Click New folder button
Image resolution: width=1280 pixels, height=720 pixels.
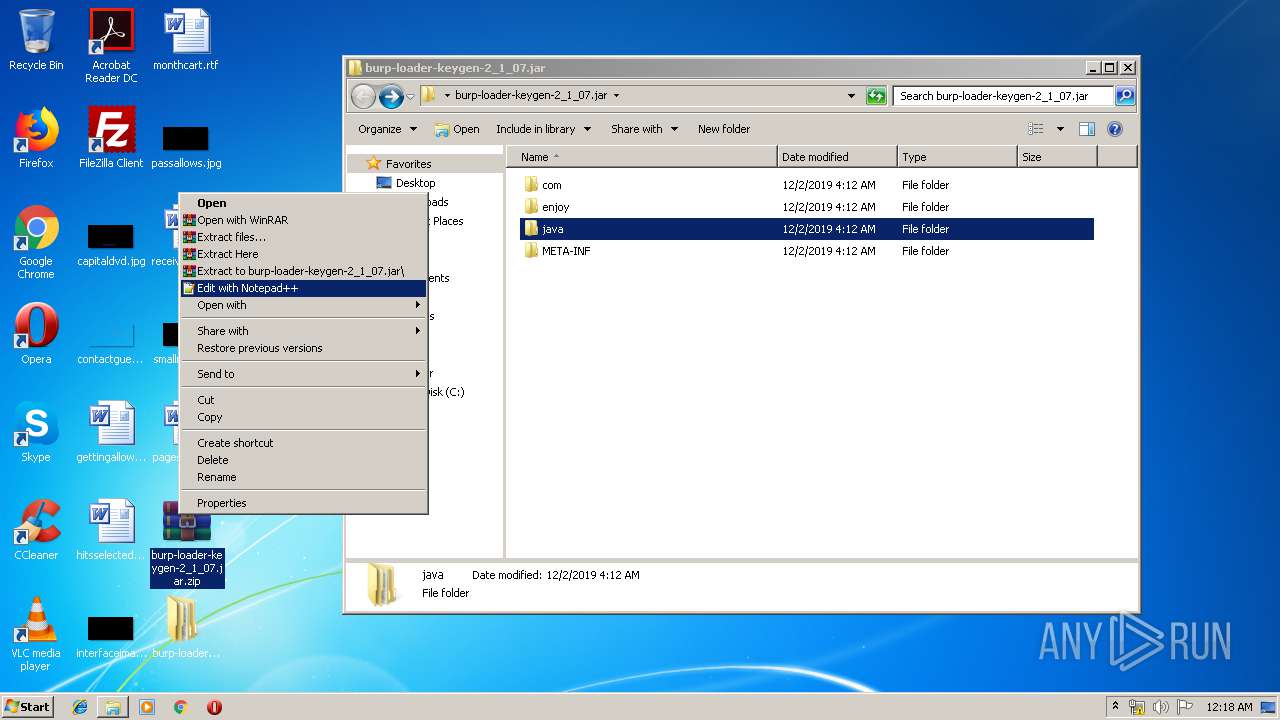pos(724,129)
